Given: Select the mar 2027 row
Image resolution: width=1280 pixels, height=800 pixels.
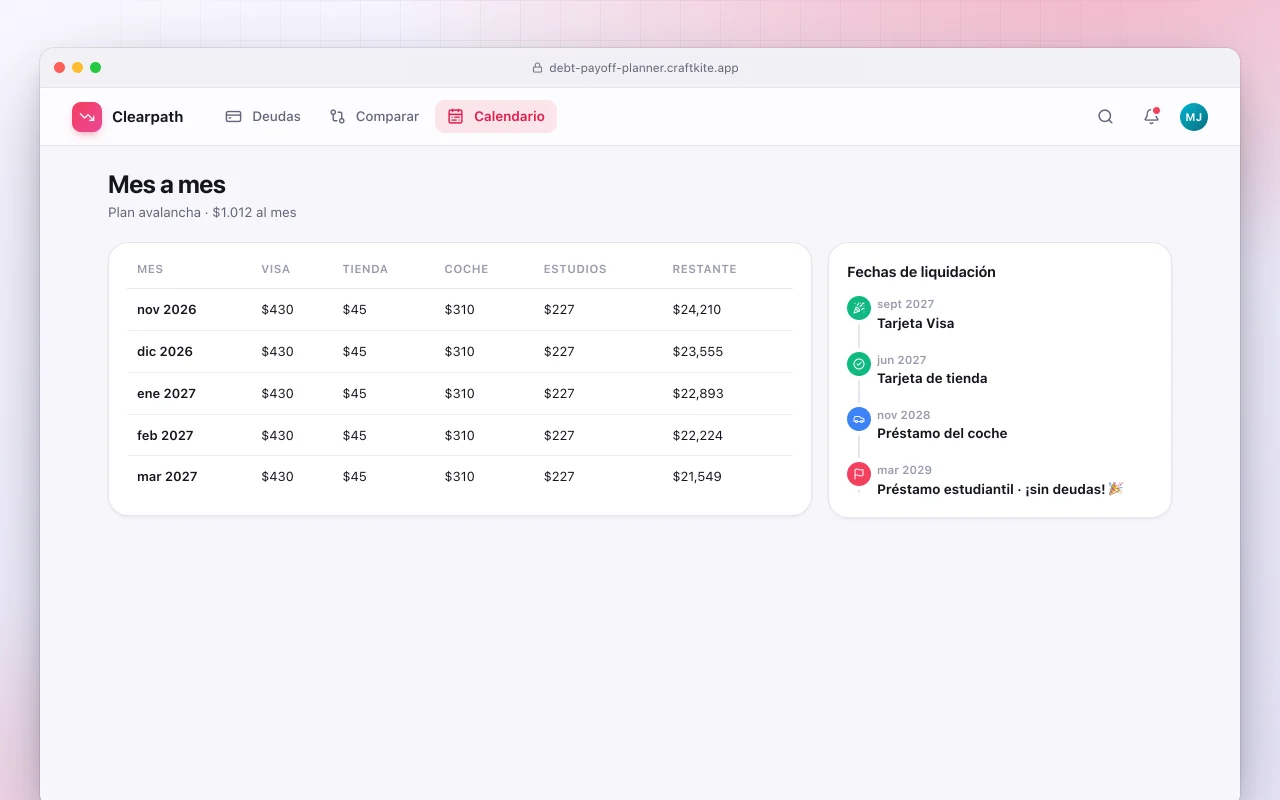Looking at the screenshot, I should [460, 477].
